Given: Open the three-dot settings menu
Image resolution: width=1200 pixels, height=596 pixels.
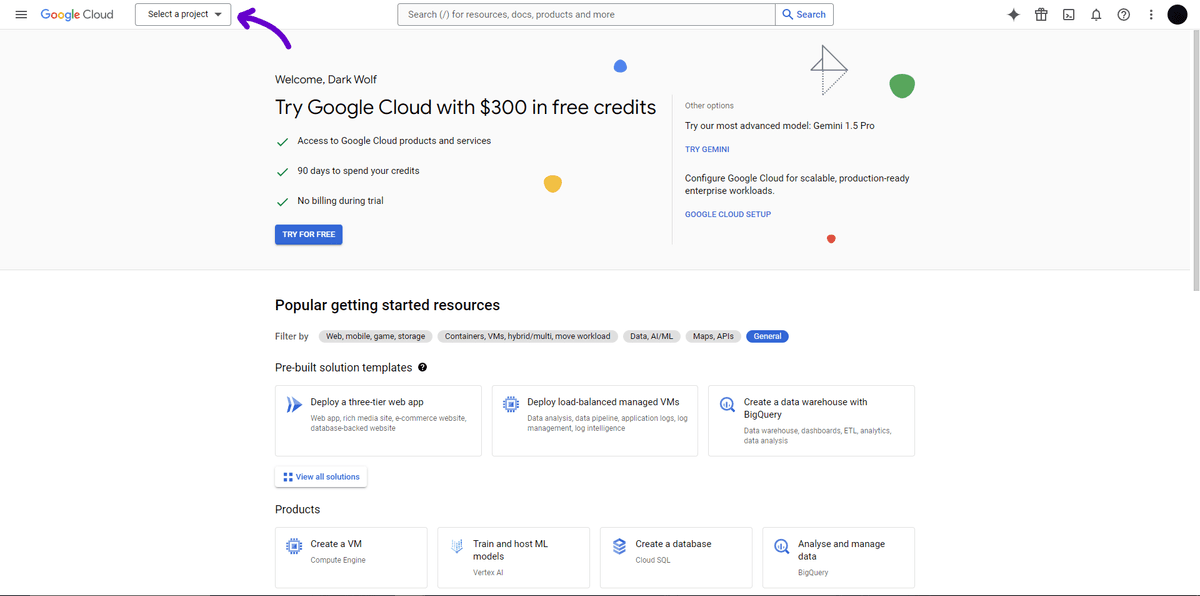Looking at the screenshot, I should click(1151, 15).
